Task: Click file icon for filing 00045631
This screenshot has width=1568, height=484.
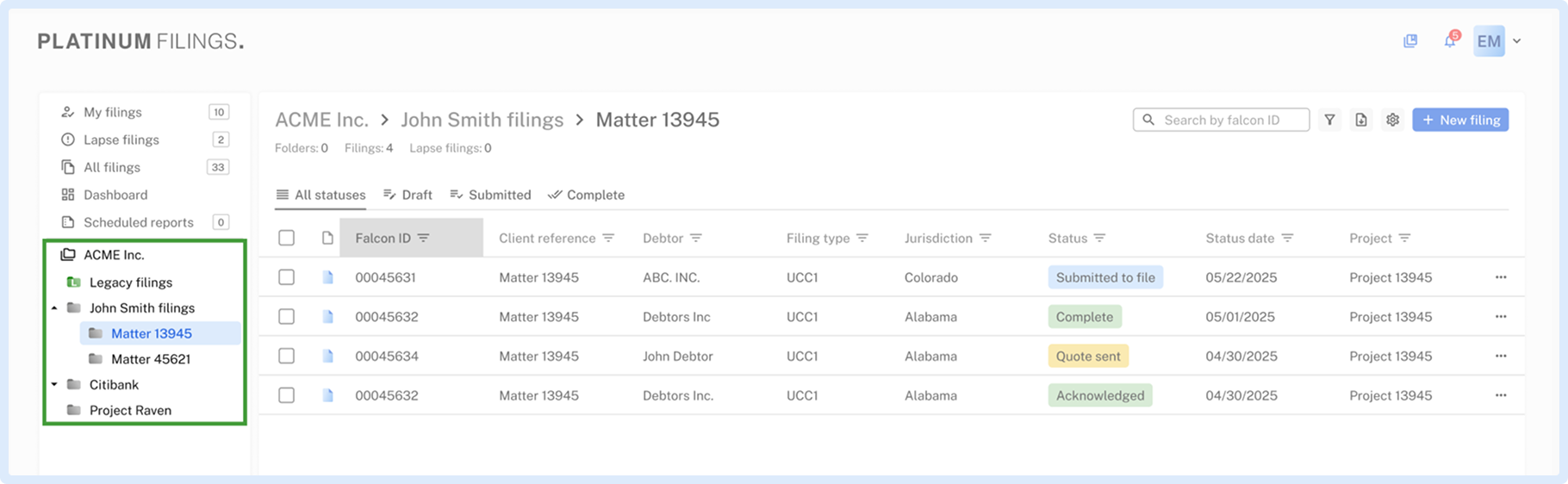Action: click(x=327, y=277)
